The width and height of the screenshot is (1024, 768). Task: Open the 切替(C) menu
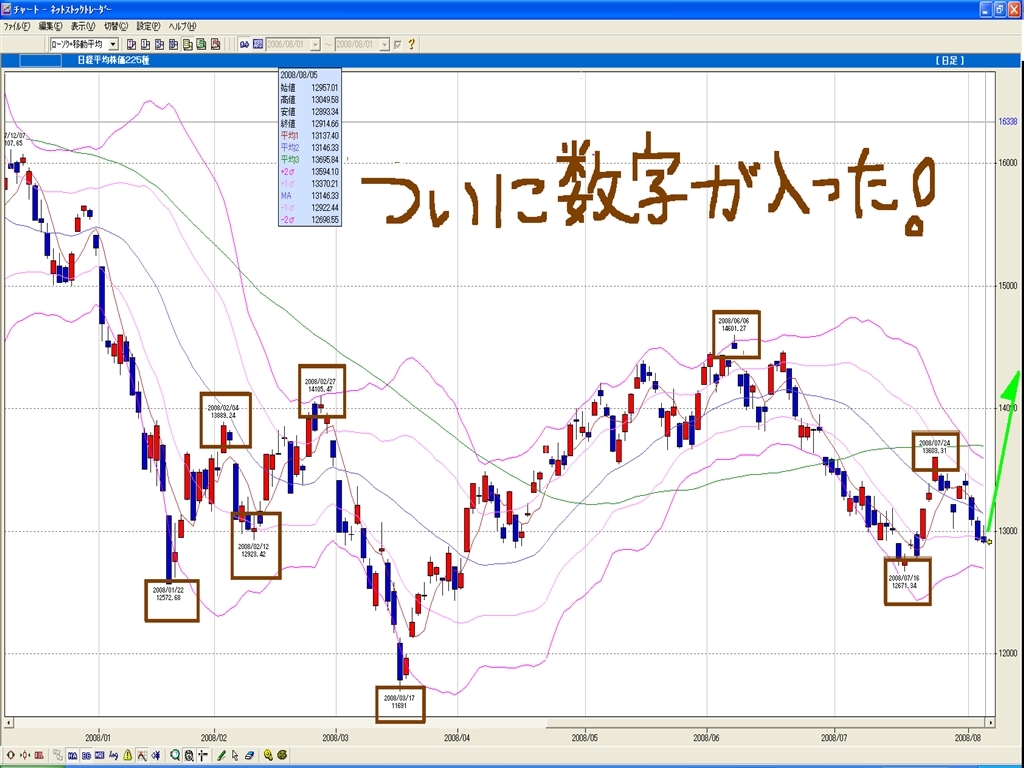pos(116,27)
